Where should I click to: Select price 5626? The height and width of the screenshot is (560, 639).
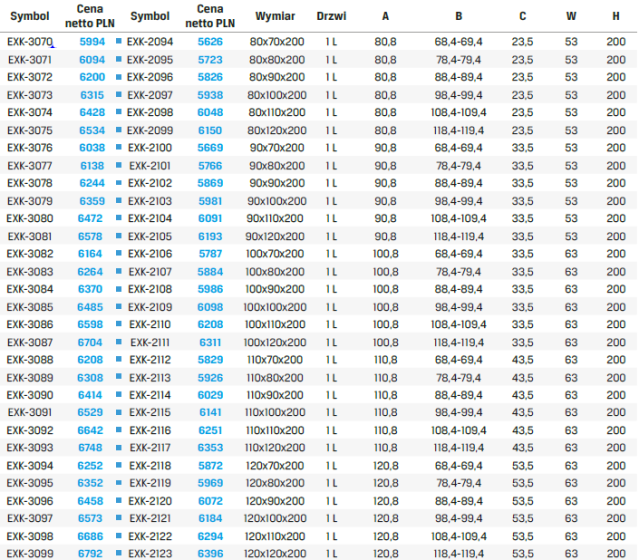[210, 42]
